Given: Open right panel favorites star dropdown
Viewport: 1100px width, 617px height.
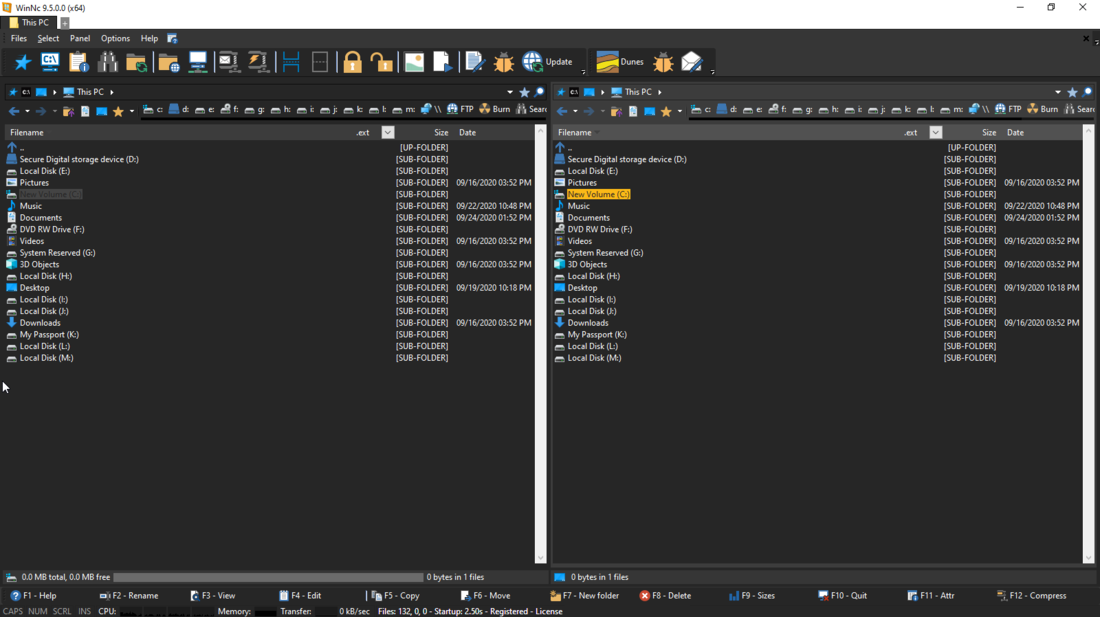Looking at the screenshot, I should 679,111.
